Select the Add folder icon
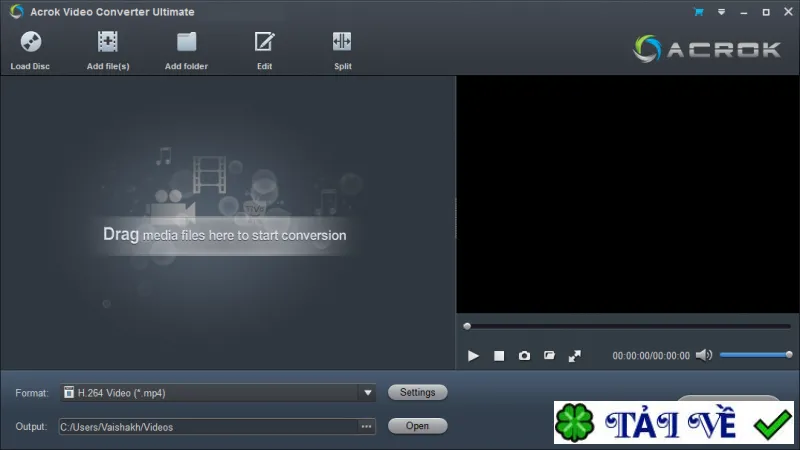800x450 pixels. [186, 42]
